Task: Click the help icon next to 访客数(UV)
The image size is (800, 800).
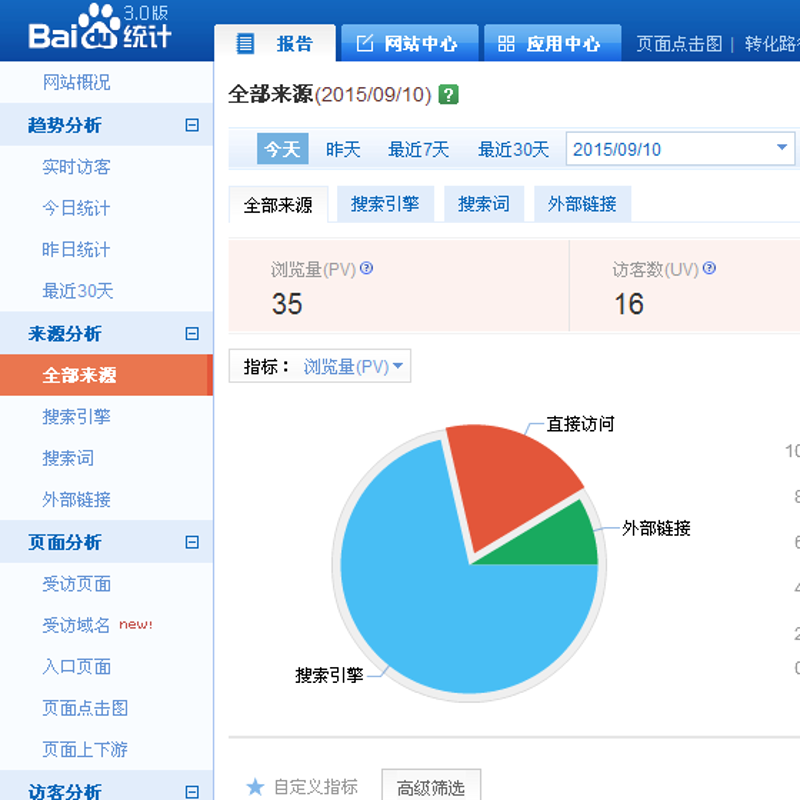Action: click(709, 268)
